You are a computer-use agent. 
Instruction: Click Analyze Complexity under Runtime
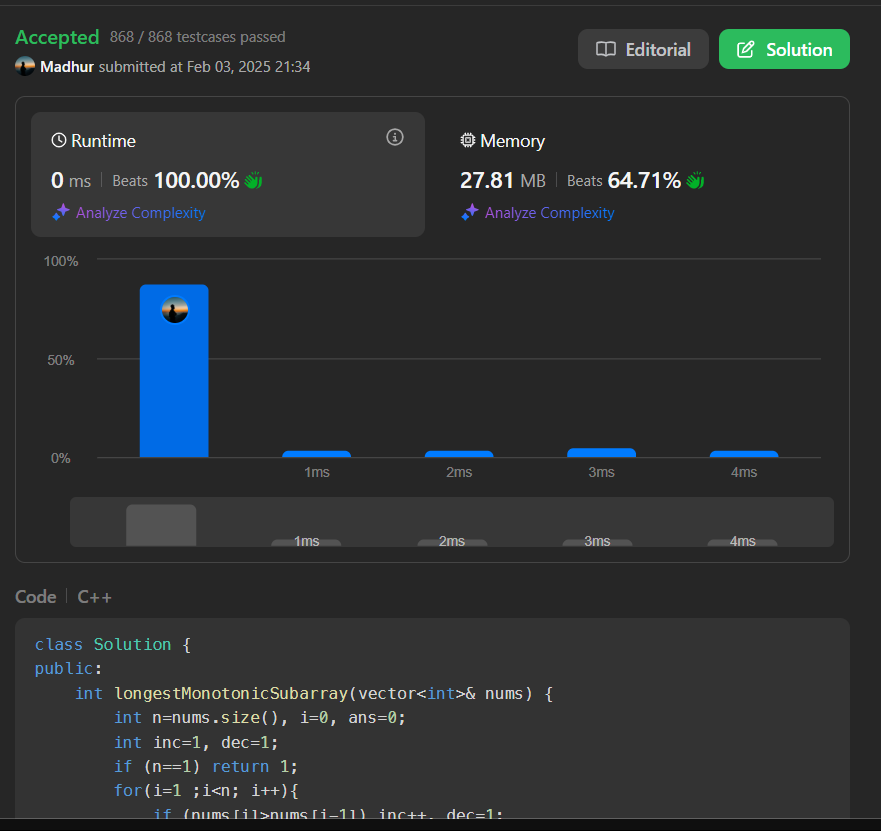pyautogui.click(x=140, y=213)
